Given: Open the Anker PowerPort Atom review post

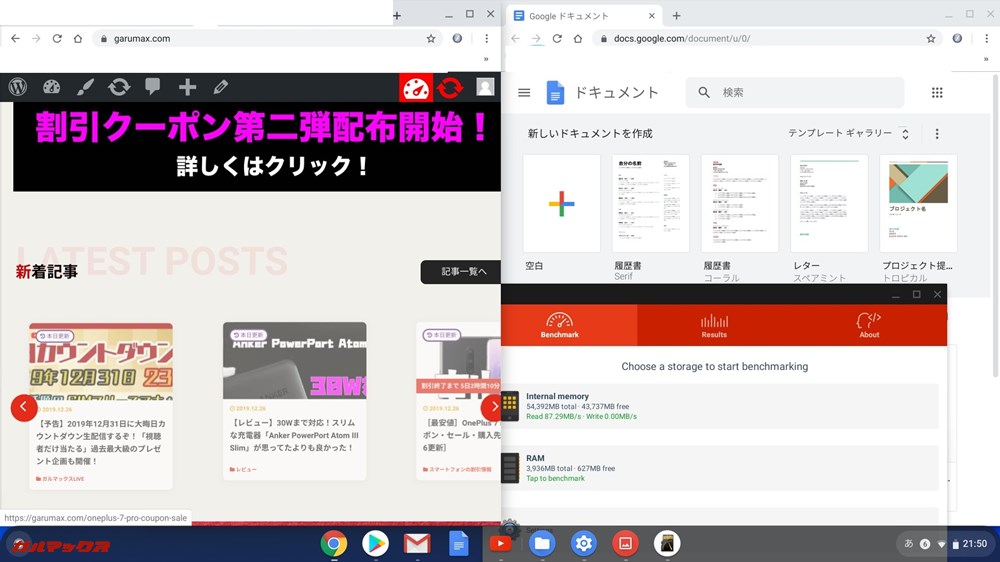Looking at the screenshot, I should [295, 401].
